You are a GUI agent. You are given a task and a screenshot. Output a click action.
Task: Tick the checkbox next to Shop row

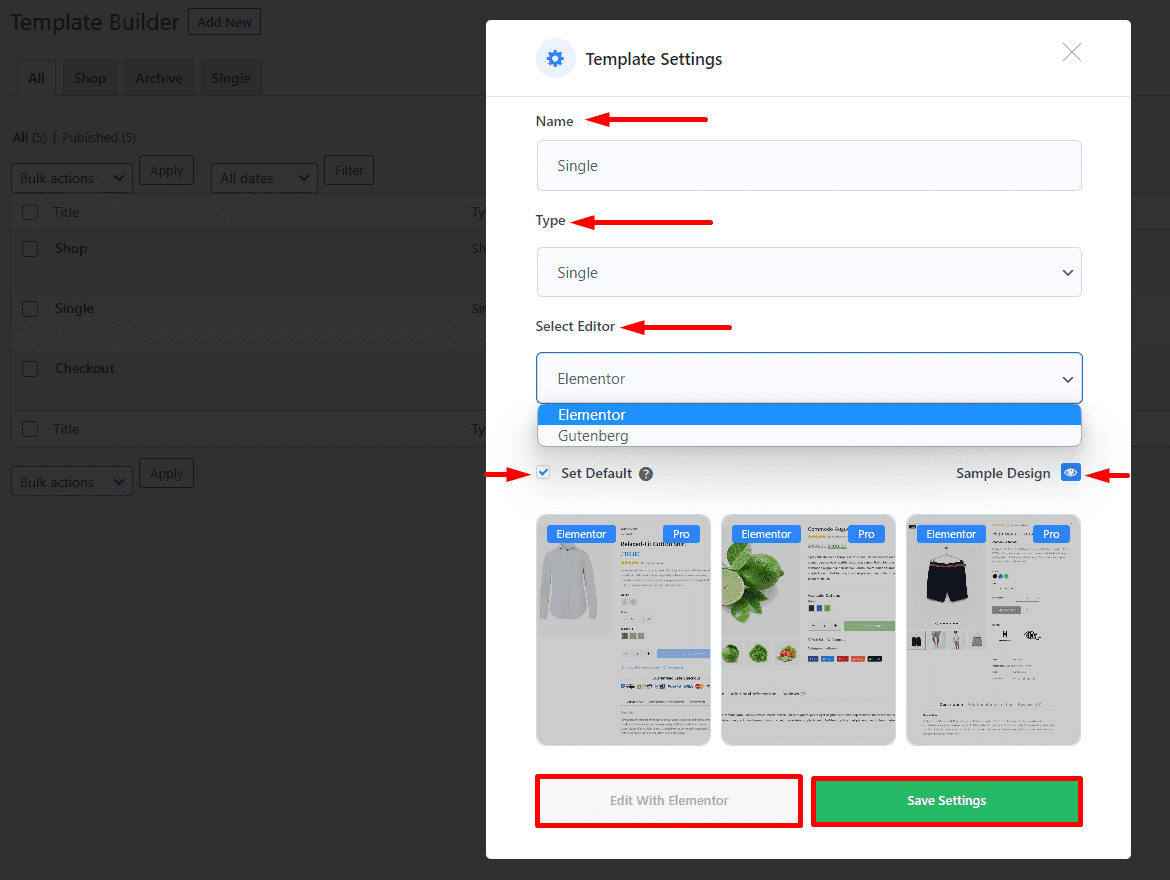[x=30, y=249]
